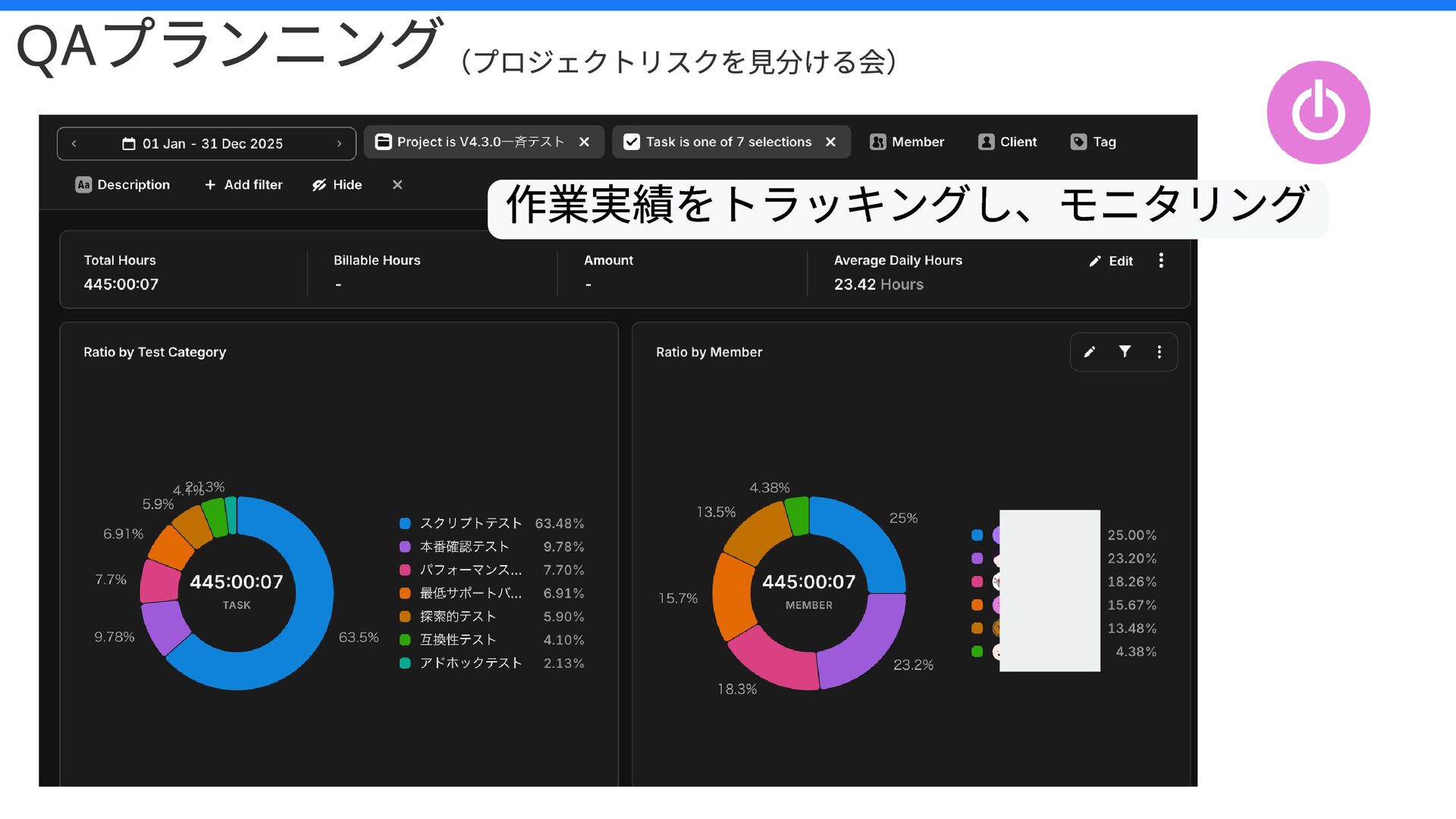The height and width of the screenshot is (819, 1456).
Task: Toggle the Task selections checkbox filter
Action: click(x=631, y=142)
